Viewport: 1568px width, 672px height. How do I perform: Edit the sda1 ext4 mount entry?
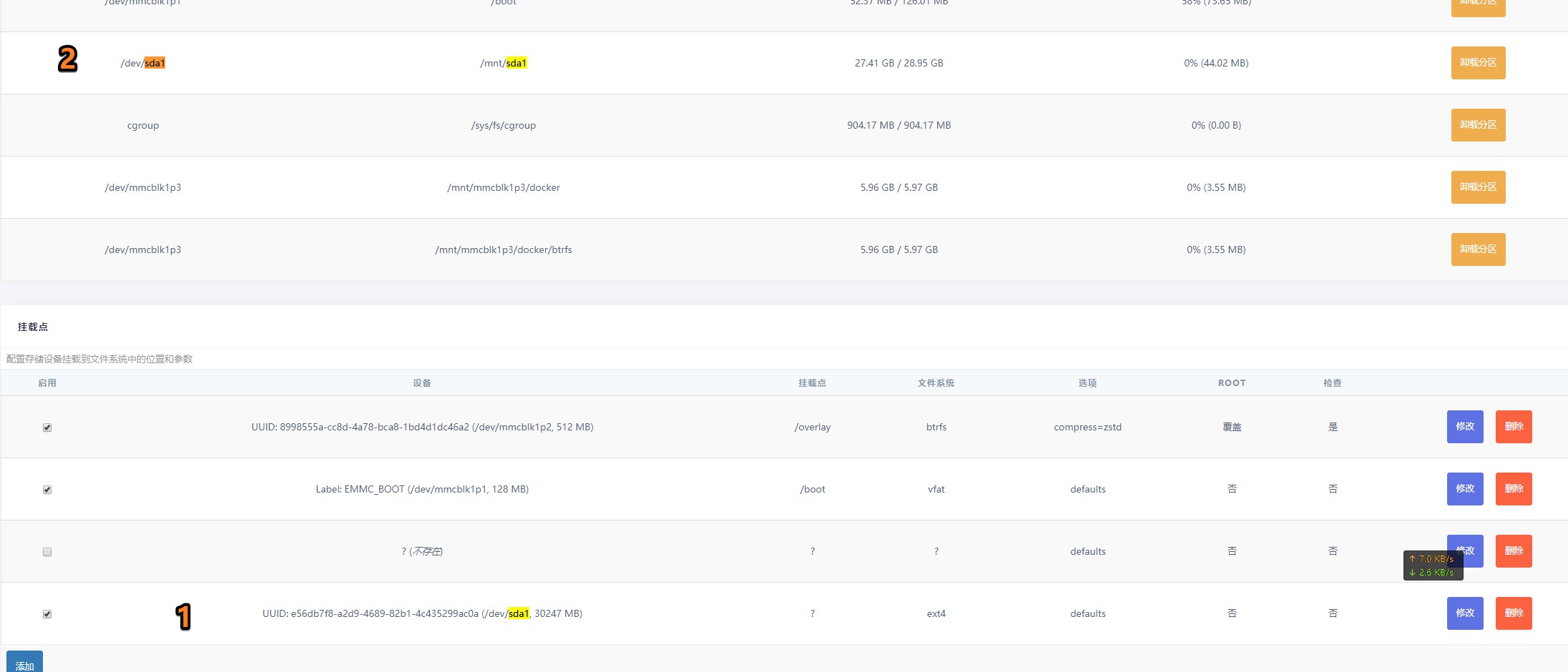click(1465, 613)
